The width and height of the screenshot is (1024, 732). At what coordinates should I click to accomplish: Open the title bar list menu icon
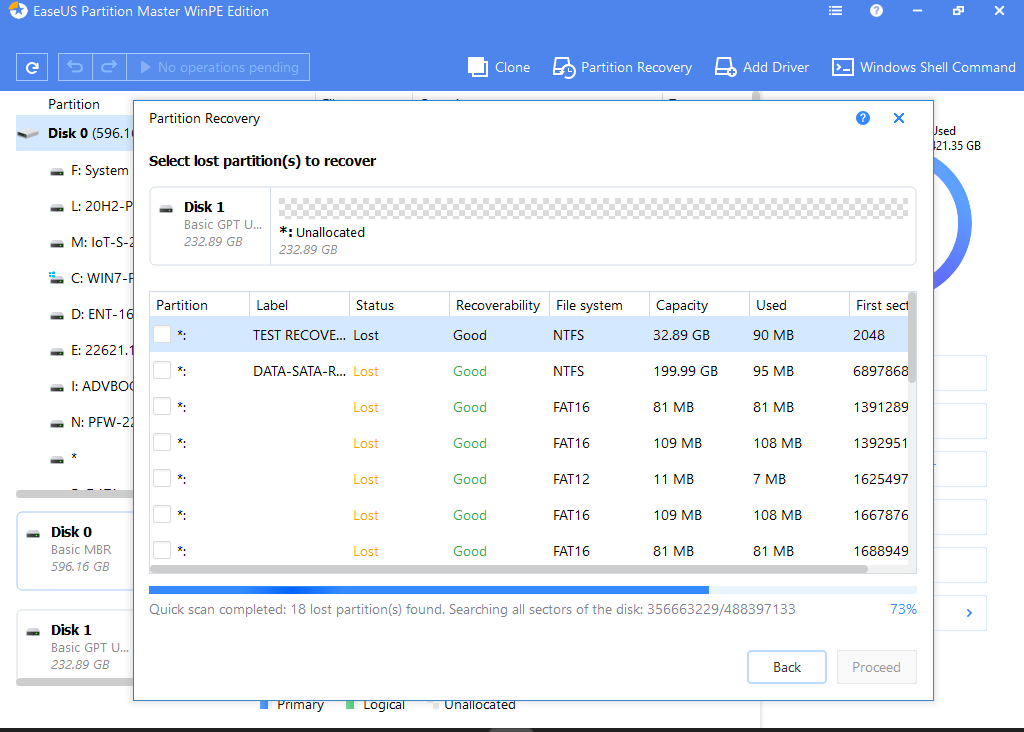(835, 11)
